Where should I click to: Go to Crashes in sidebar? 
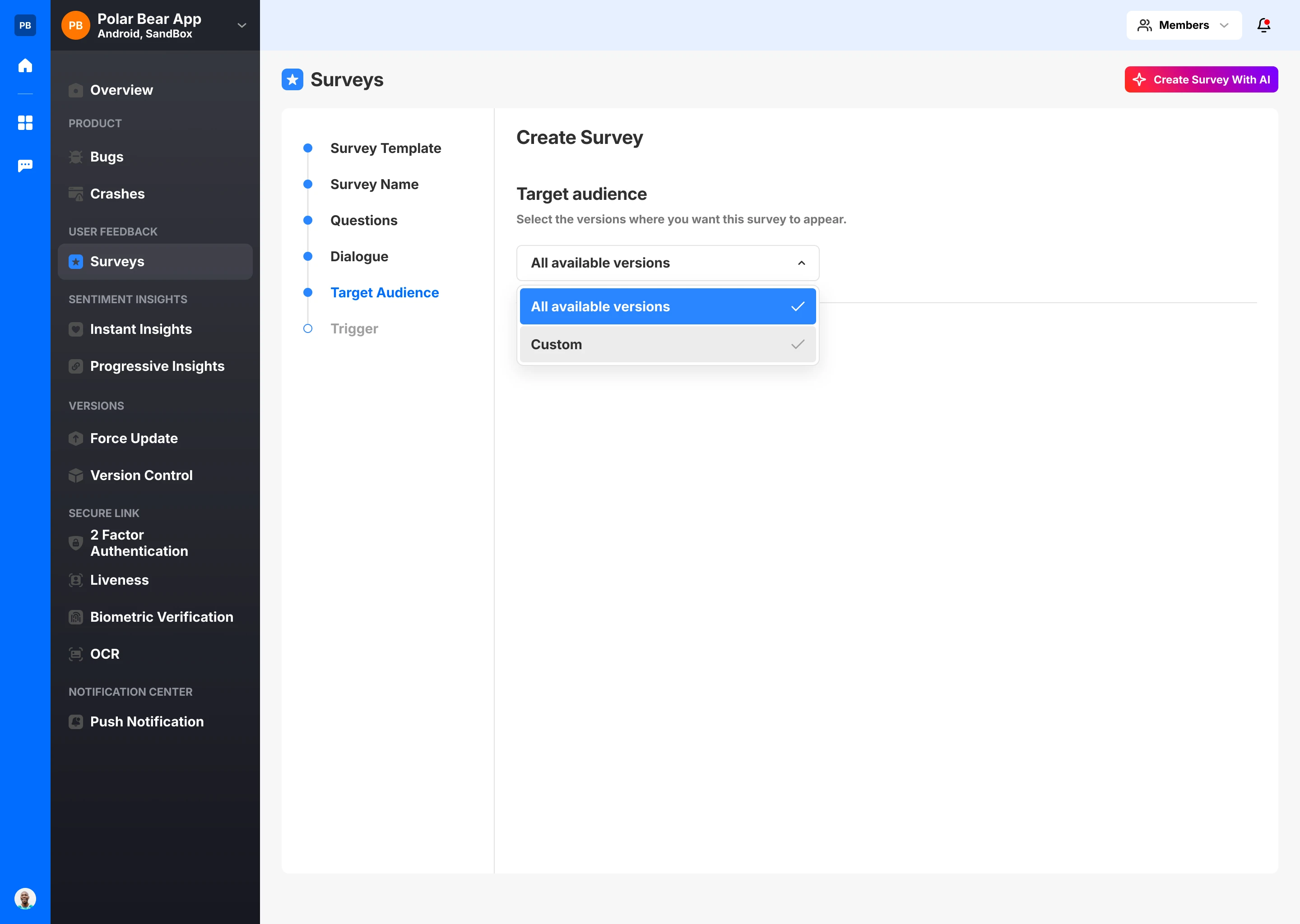[x=117, y=194]
